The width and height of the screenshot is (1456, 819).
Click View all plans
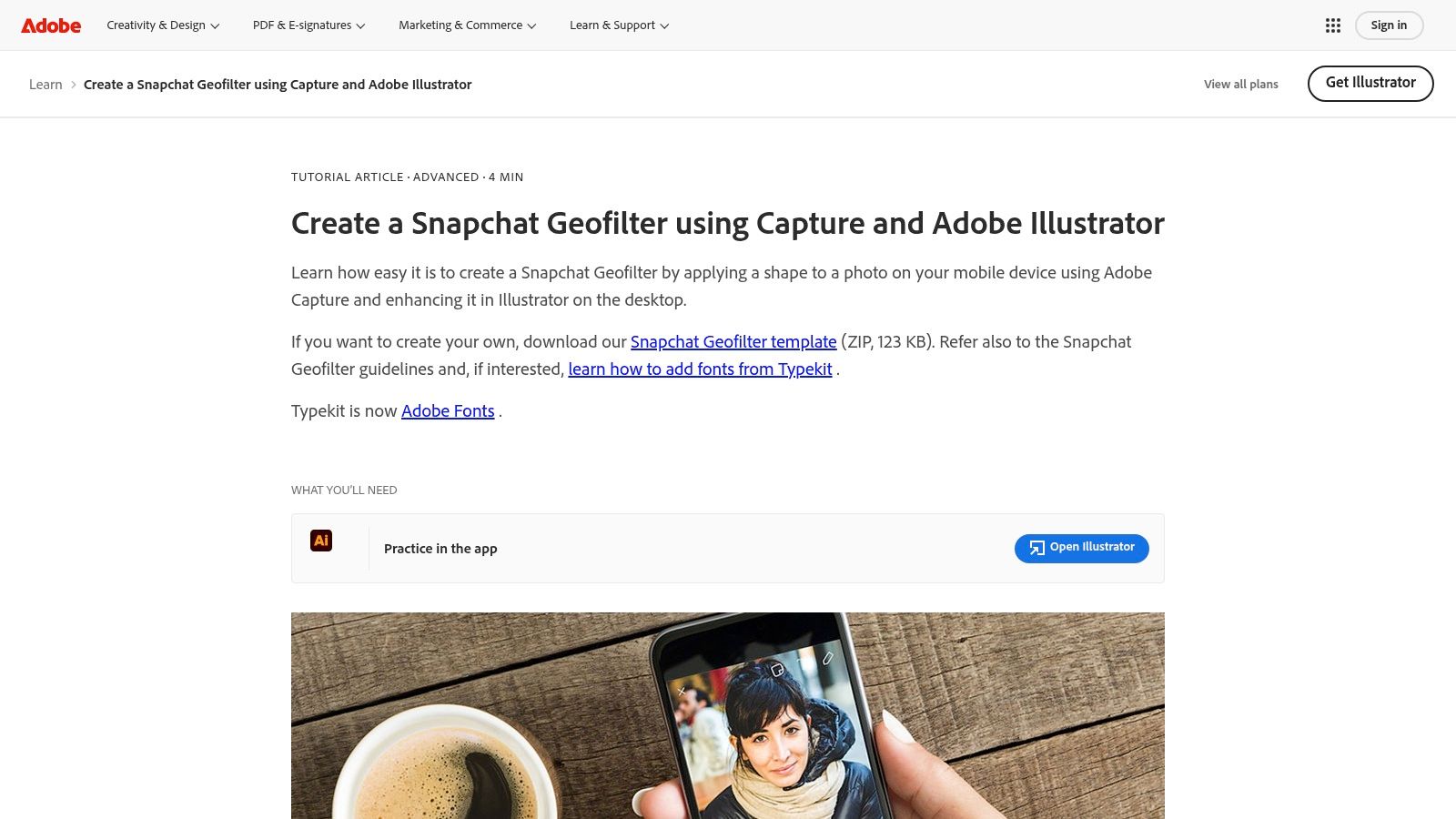tap(1240, 84)
